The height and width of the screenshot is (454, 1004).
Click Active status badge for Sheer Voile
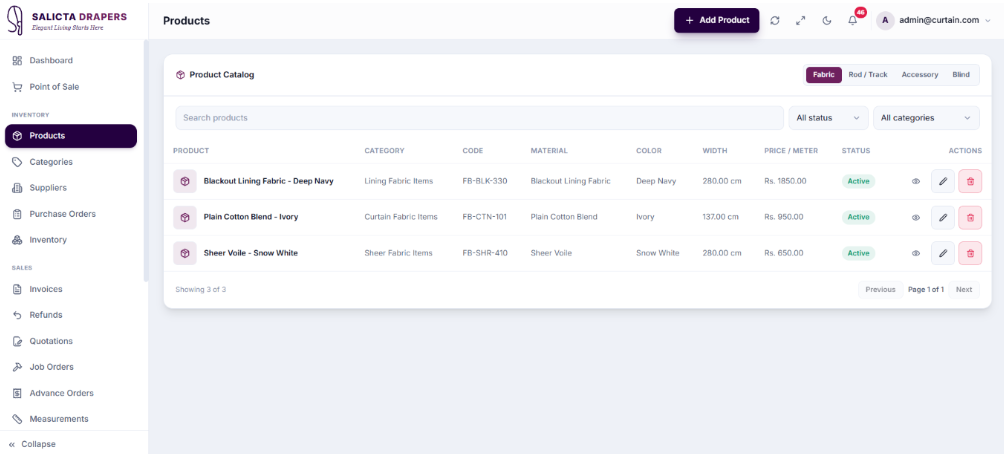(858, 253)
